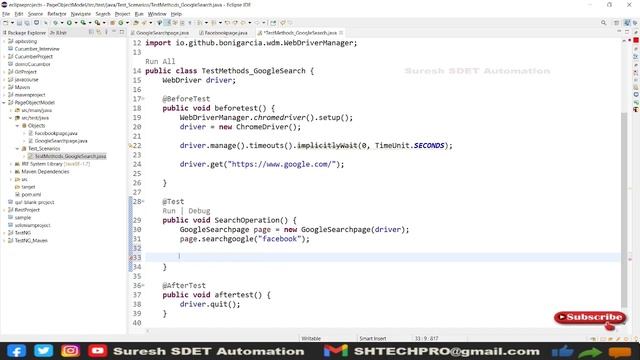The image size is (640, 360).
Task: Minimize the Package Explorer view
Action: [114, 32]
